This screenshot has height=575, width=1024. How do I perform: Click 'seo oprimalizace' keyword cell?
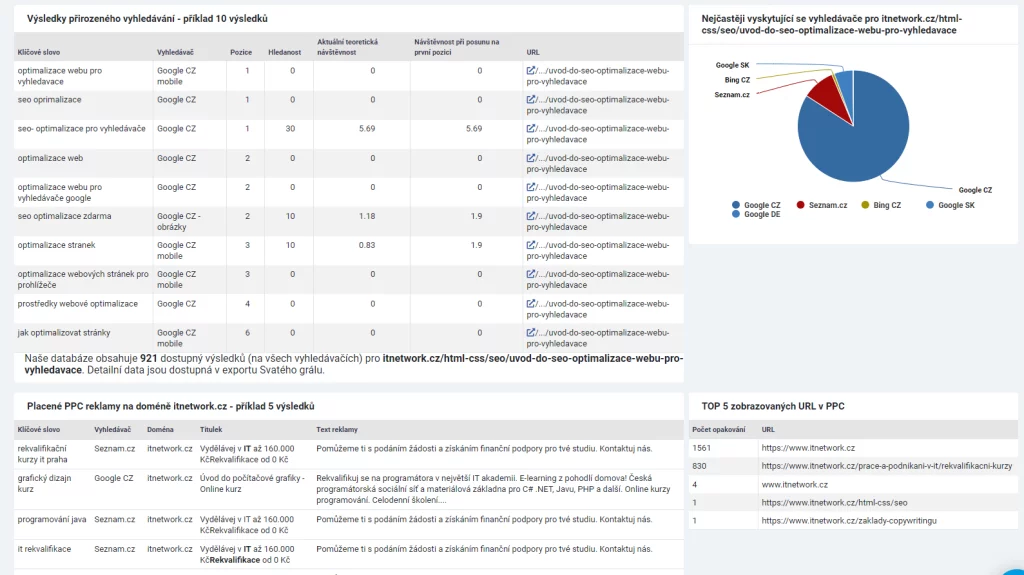(50, 99)
